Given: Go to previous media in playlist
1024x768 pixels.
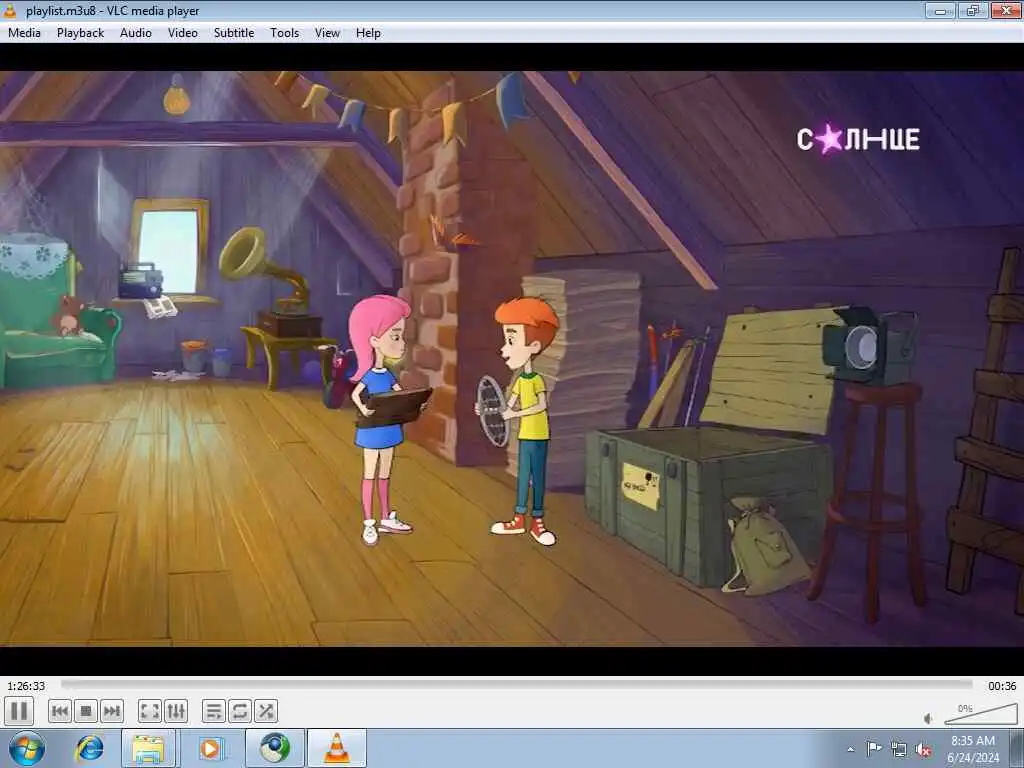Looking at the screenshot, I should coord(59,711).
